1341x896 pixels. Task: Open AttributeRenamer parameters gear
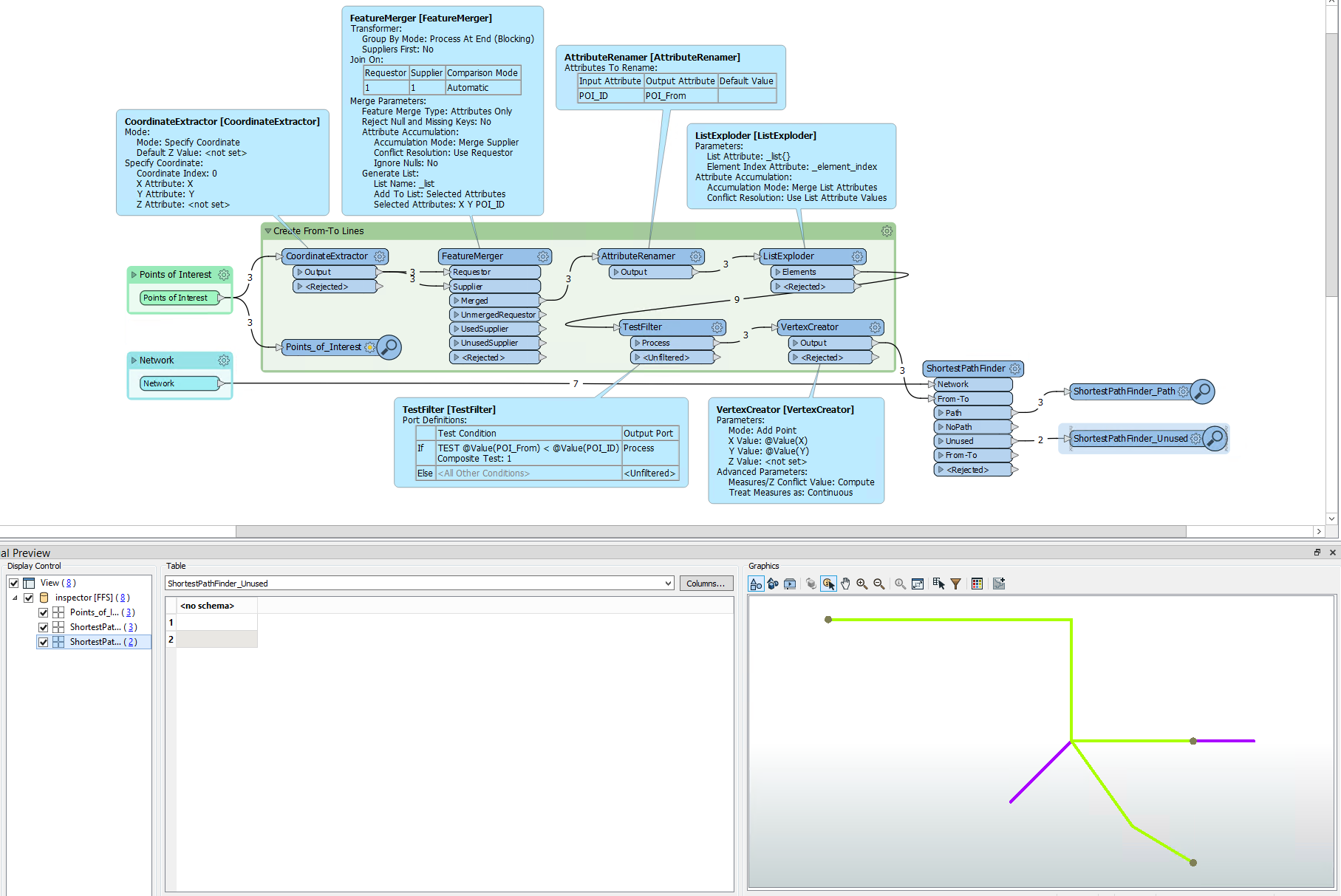696,256
